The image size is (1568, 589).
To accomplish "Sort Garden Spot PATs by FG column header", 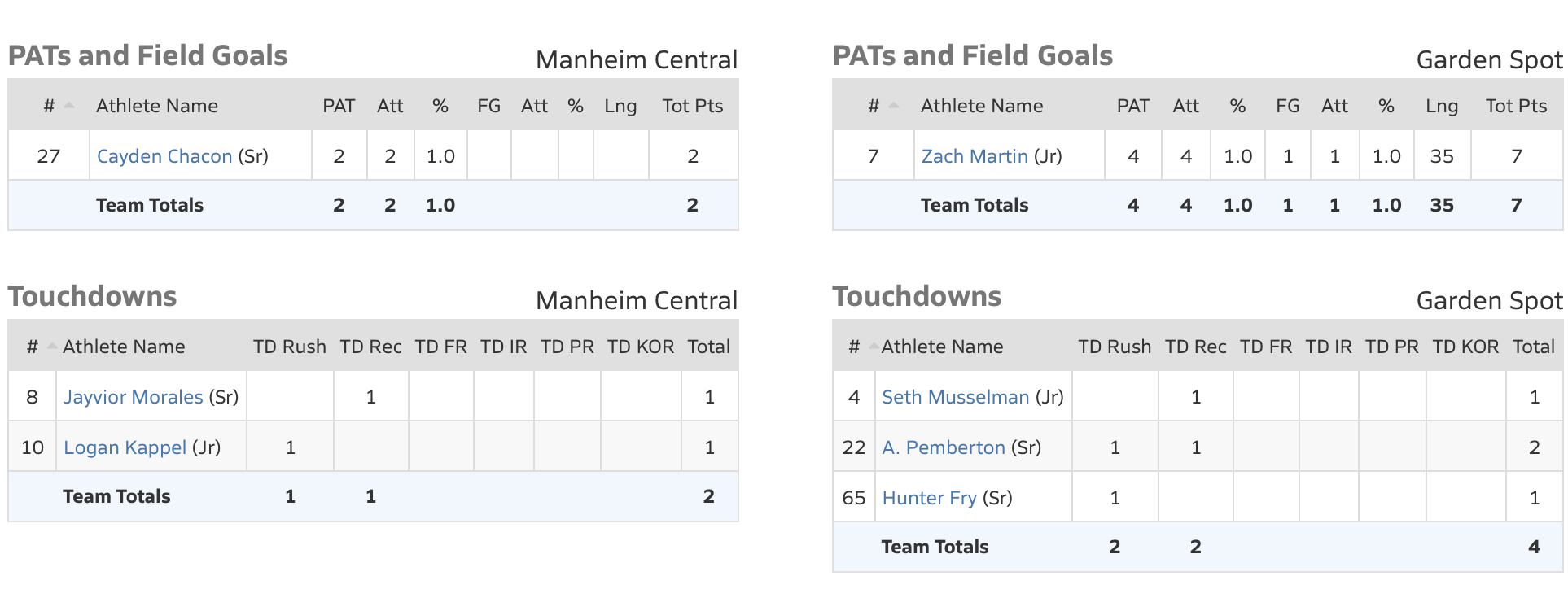I will (1287, 106).
